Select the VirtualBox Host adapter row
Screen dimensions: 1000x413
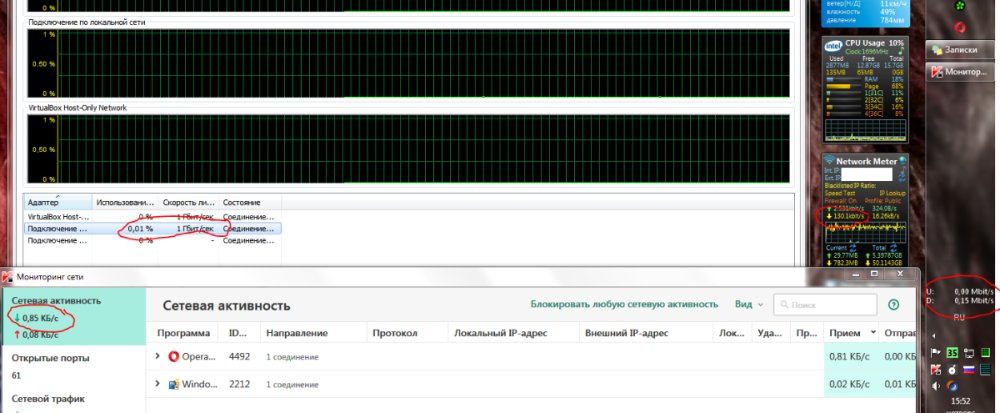click(153, 217)
